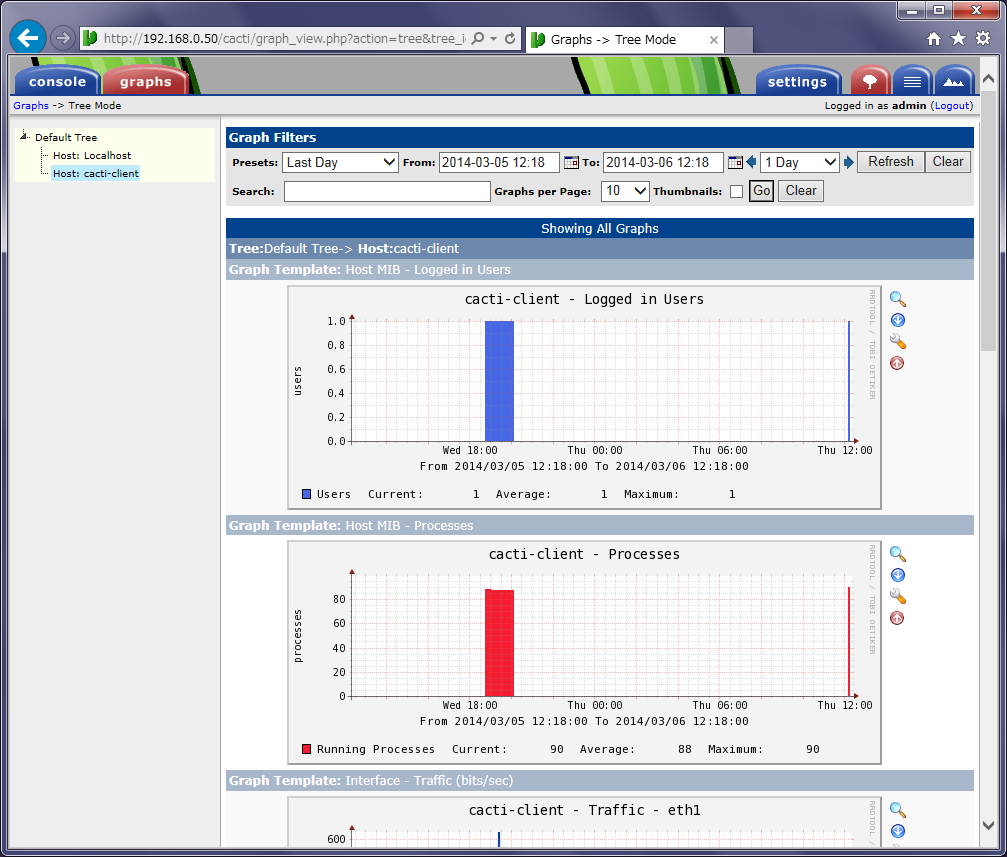The image size is (1007, 857).
Task: Open Graphs per Page dropdown
Action: click(x=625, y=191)
